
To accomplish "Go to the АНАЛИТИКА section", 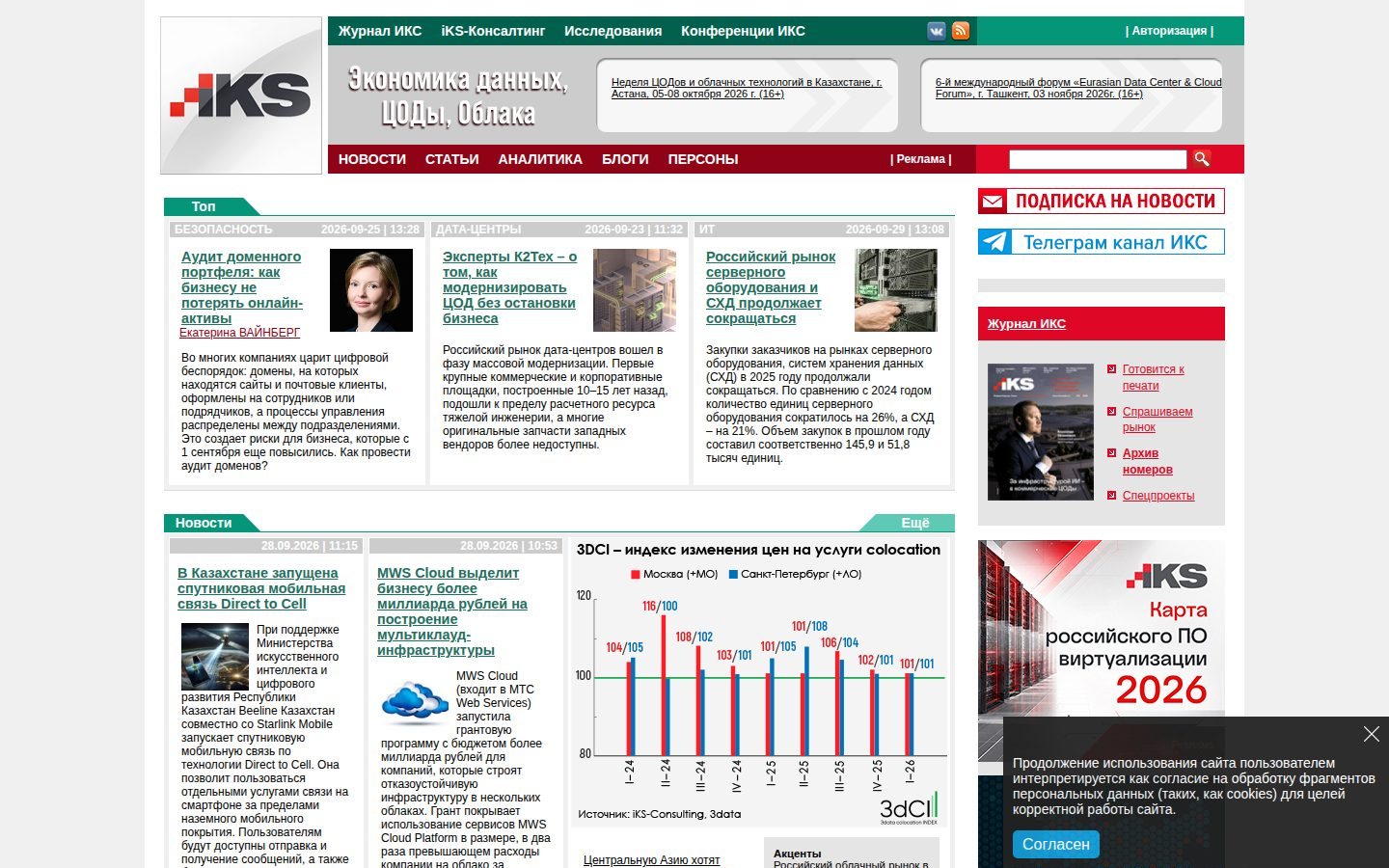I will (x=540, y=159).
